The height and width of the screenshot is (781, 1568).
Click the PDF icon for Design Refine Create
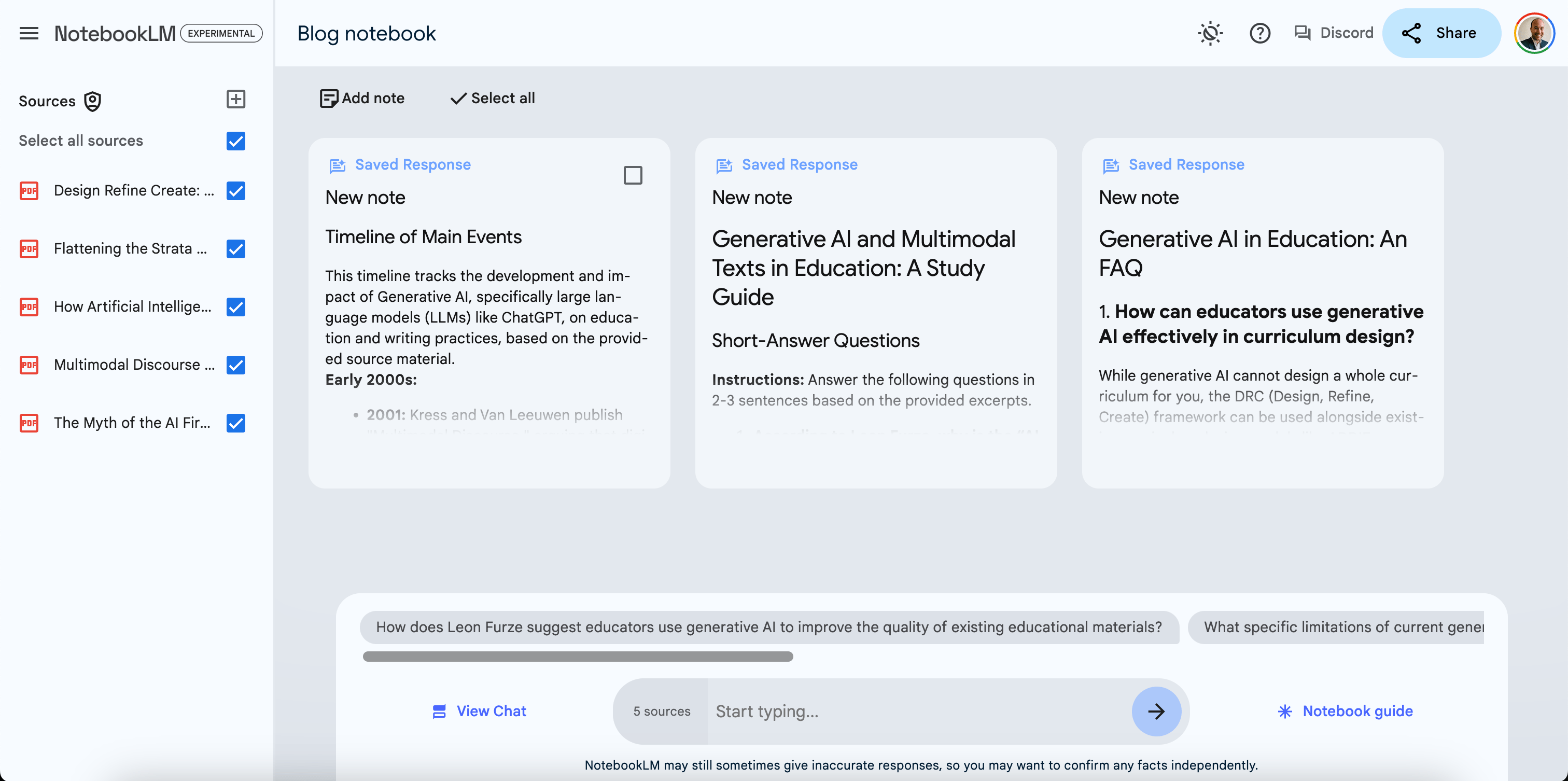pyautogui.click(x=29, y=190)
